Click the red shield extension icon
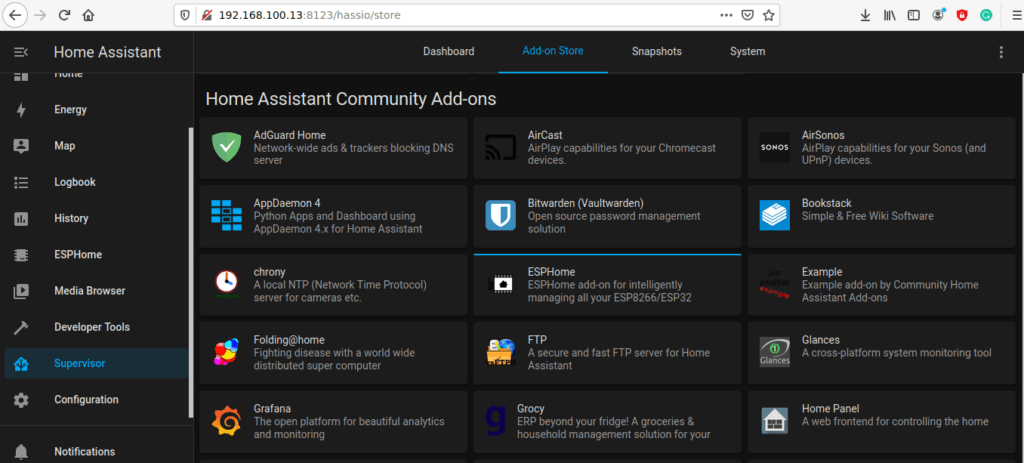 click(x=962, y=15)
